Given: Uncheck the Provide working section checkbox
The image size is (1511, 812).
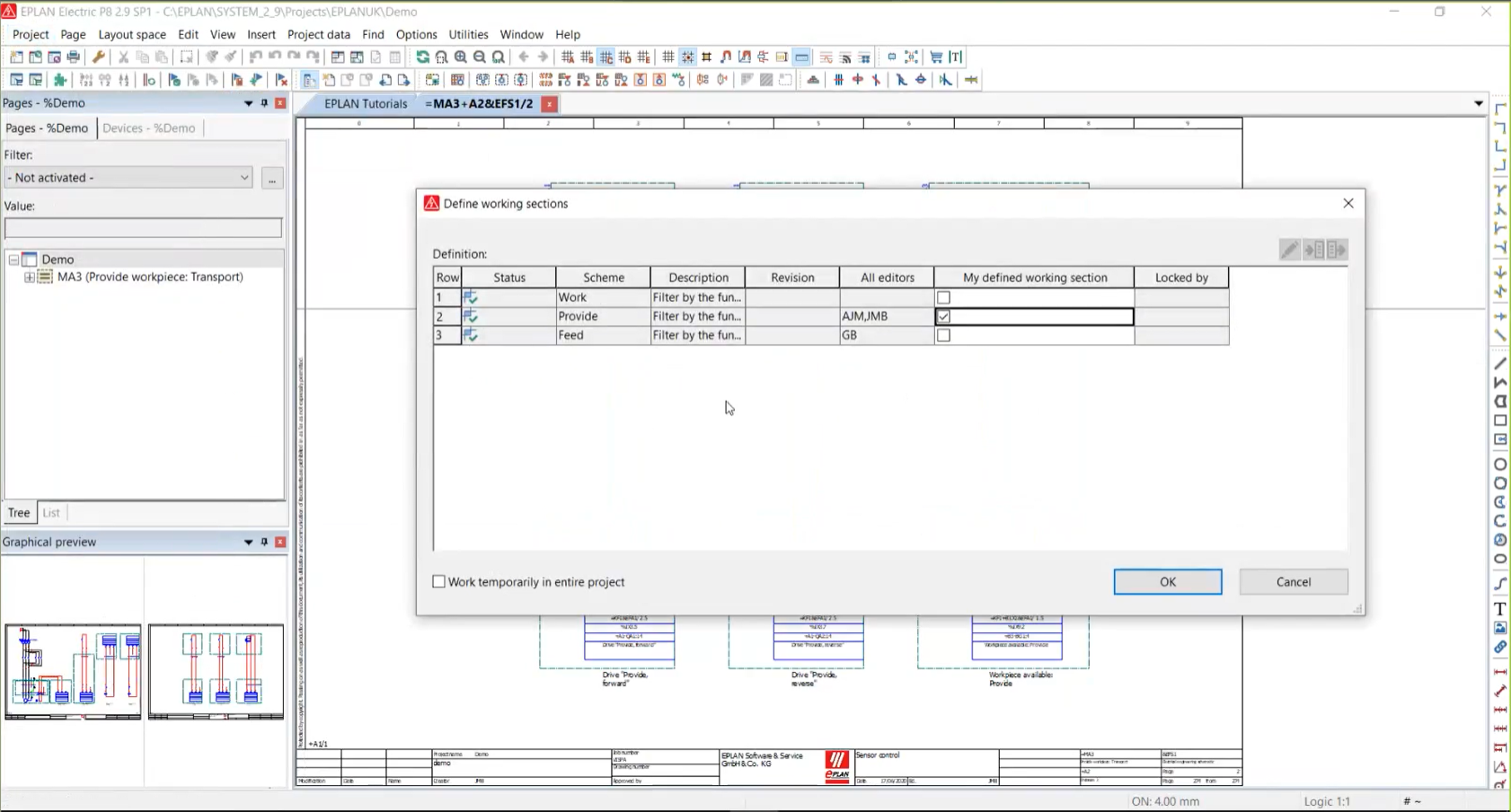Looking at the screenshot, I should pos(944,316).
